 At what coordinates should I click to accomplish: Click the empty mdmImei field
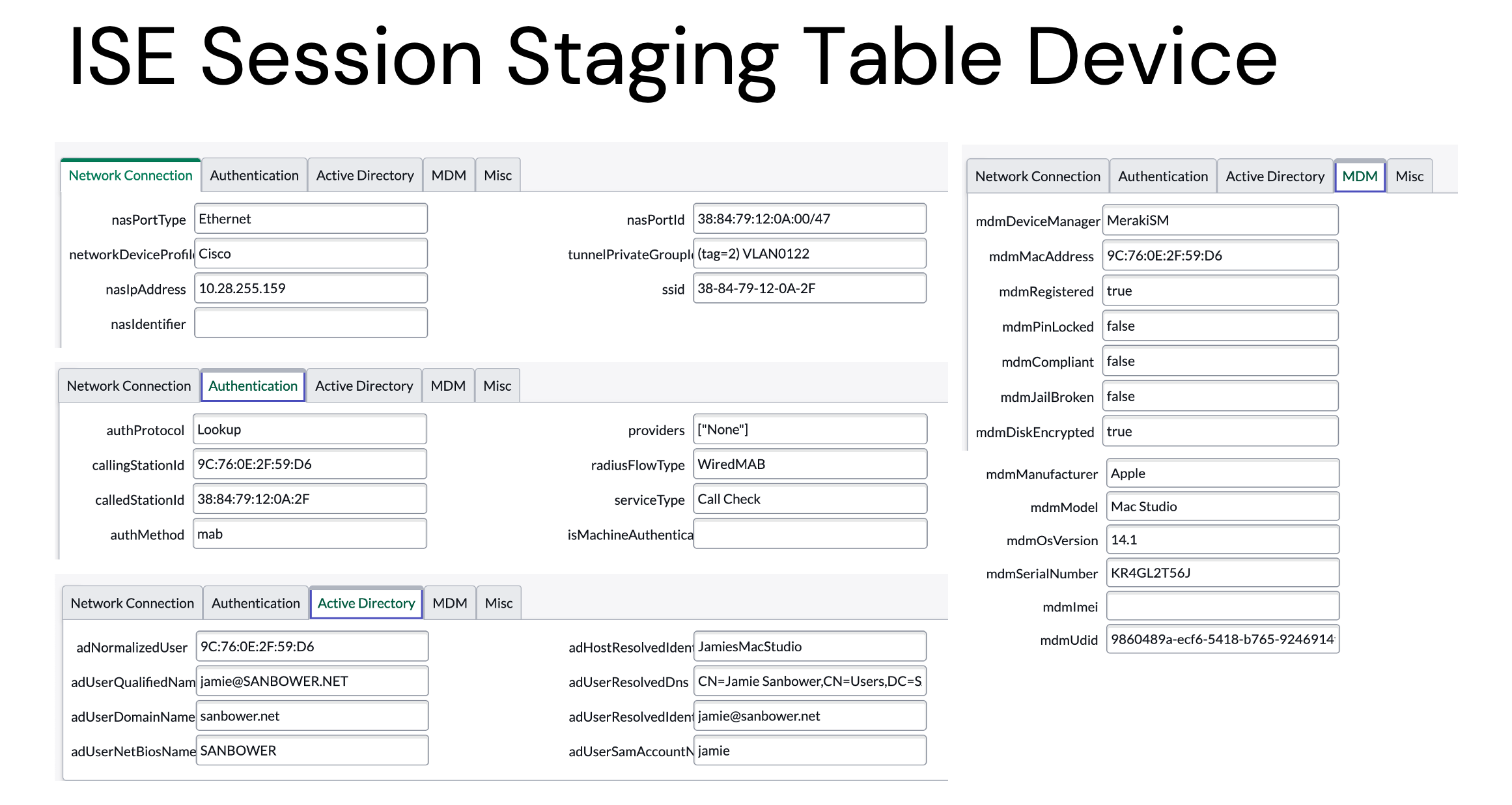pyautogui.click(x=1222, y=606)
